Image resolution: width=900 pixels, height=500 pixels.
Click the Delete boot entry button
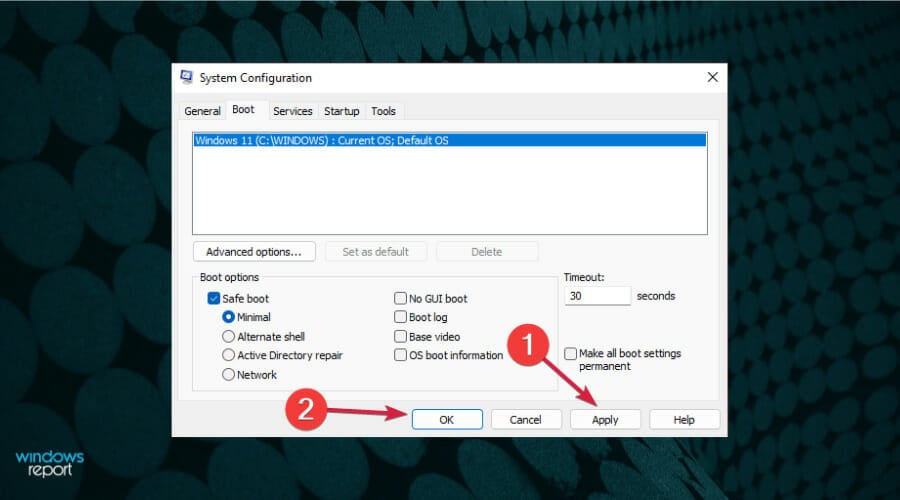[487, 251]
